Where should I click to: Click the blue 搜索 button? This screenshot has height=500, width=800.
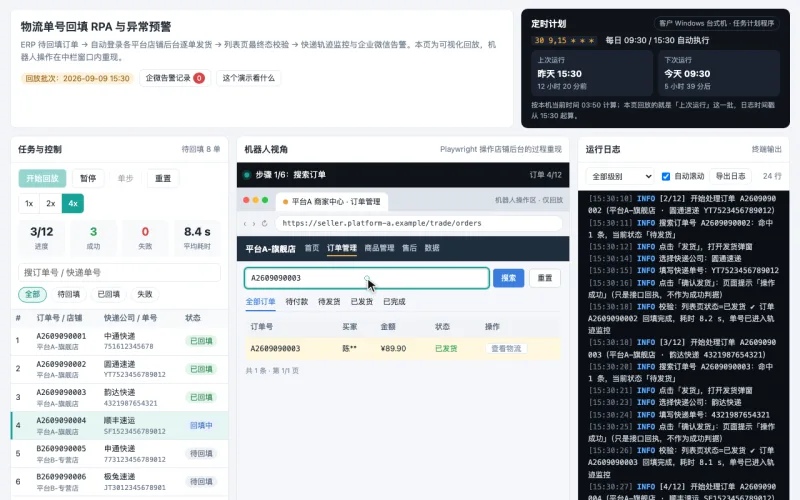pyautogui.click(x=508, y=278)
